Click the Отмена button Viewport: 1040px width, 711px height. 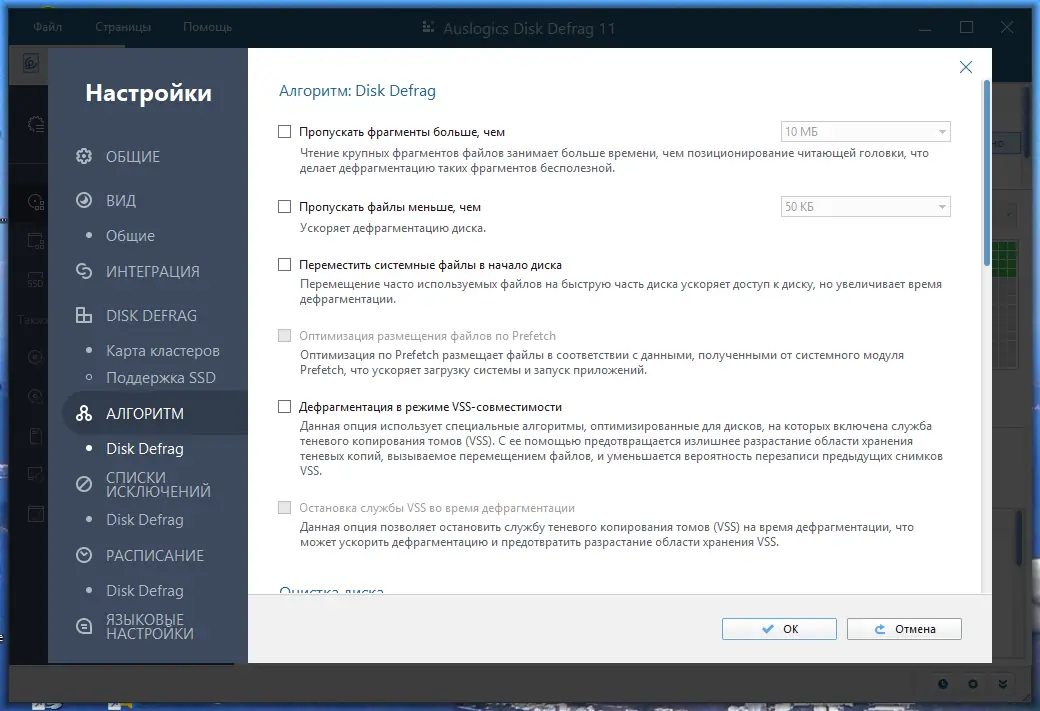coord(904,629)
